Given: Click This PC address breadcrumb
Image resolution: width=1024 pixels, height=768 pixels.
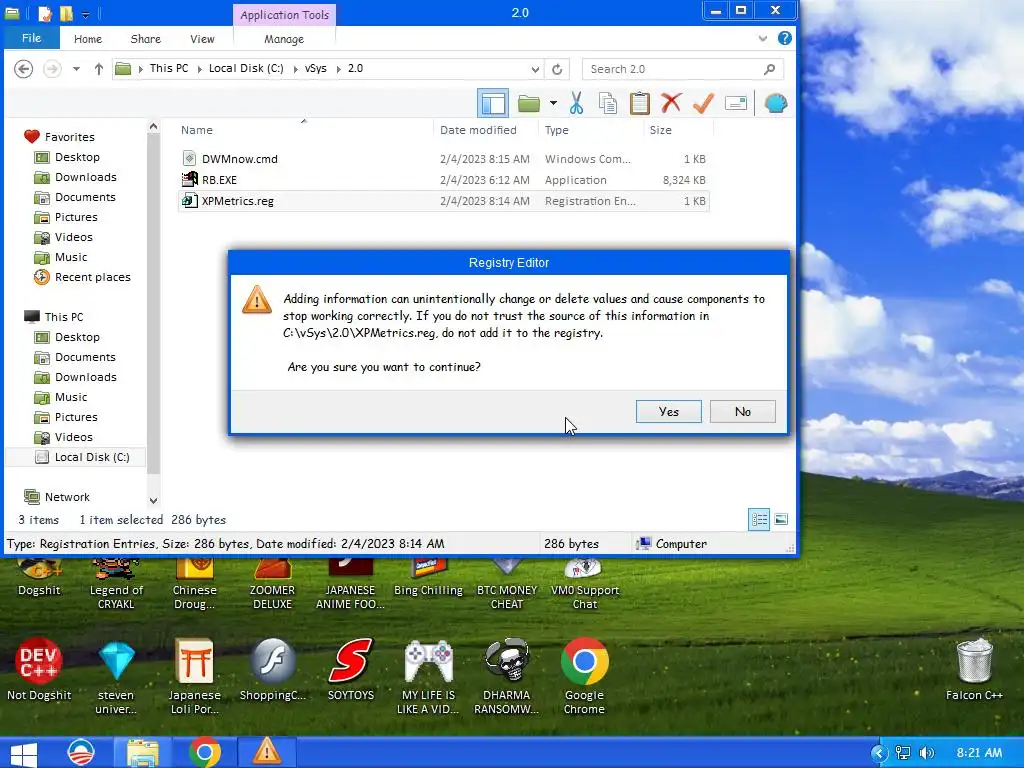Looking at the screenshot, I should pos(168,69).
